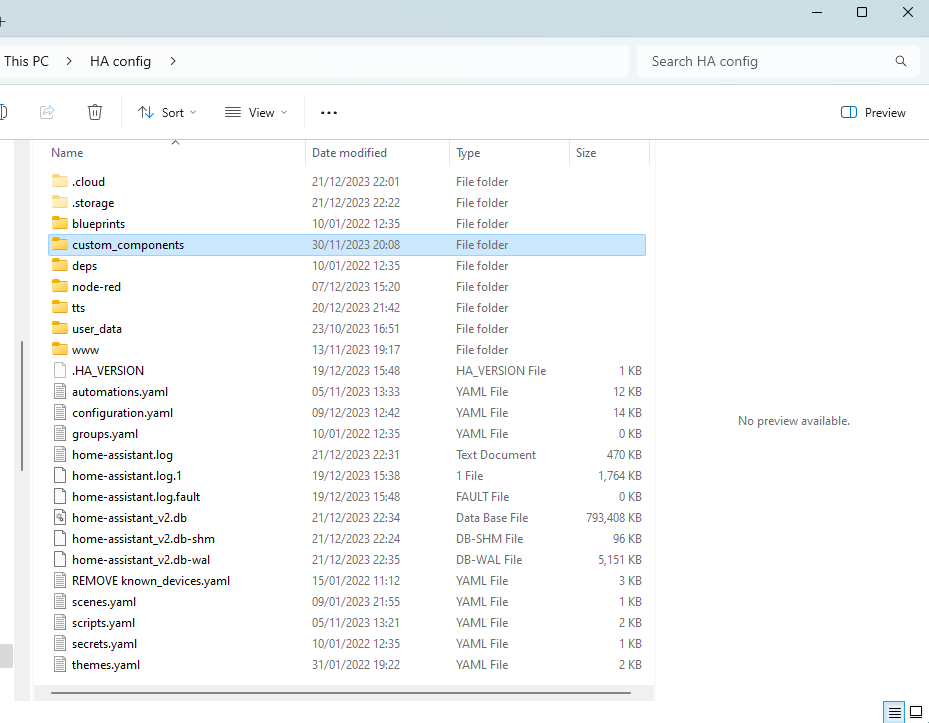
Task: Open the See more ellipsis menu
Action: pyautogui.click(x=328, y=112)
